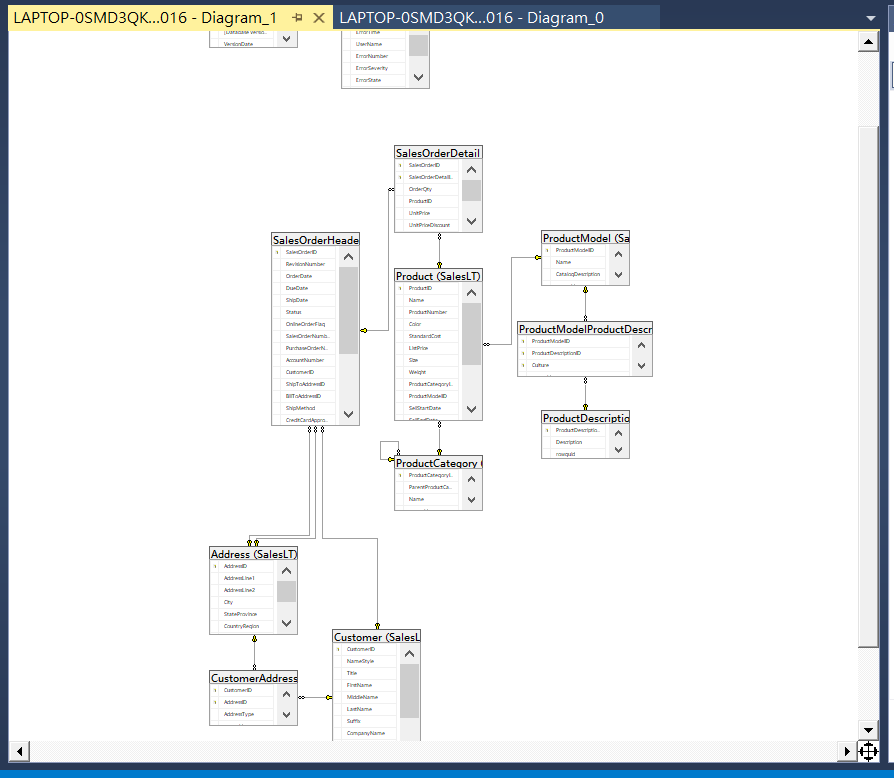Viewport: 894px width, 778px height.
Task: Click SalesOrderHeader table's scrollbar thumb
Action: point(348,311)
